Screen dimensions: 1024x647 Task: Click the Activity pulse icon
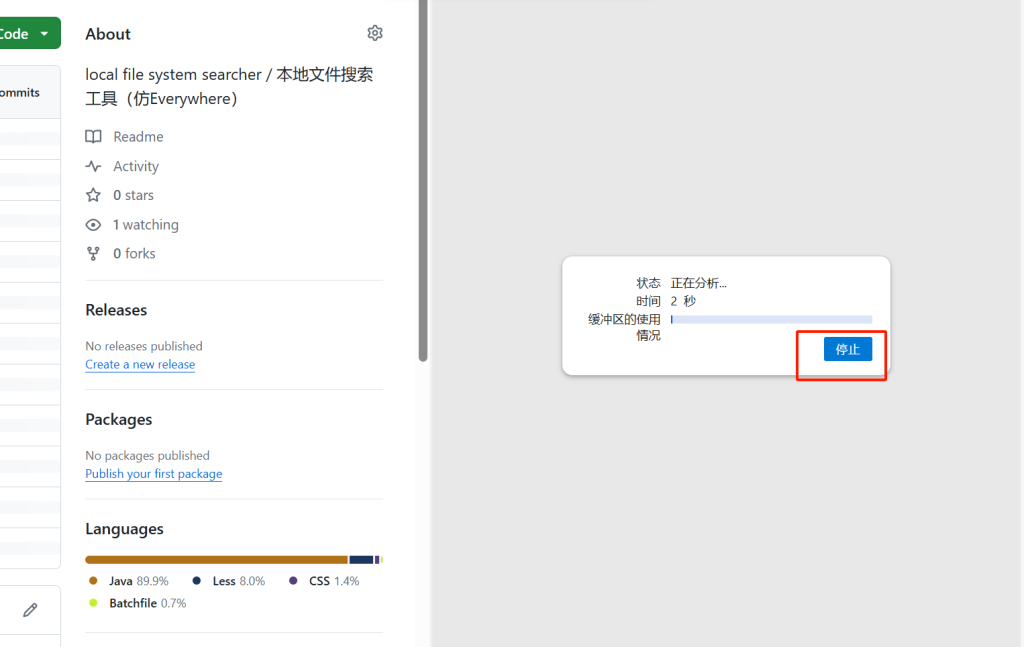(93, 167)
